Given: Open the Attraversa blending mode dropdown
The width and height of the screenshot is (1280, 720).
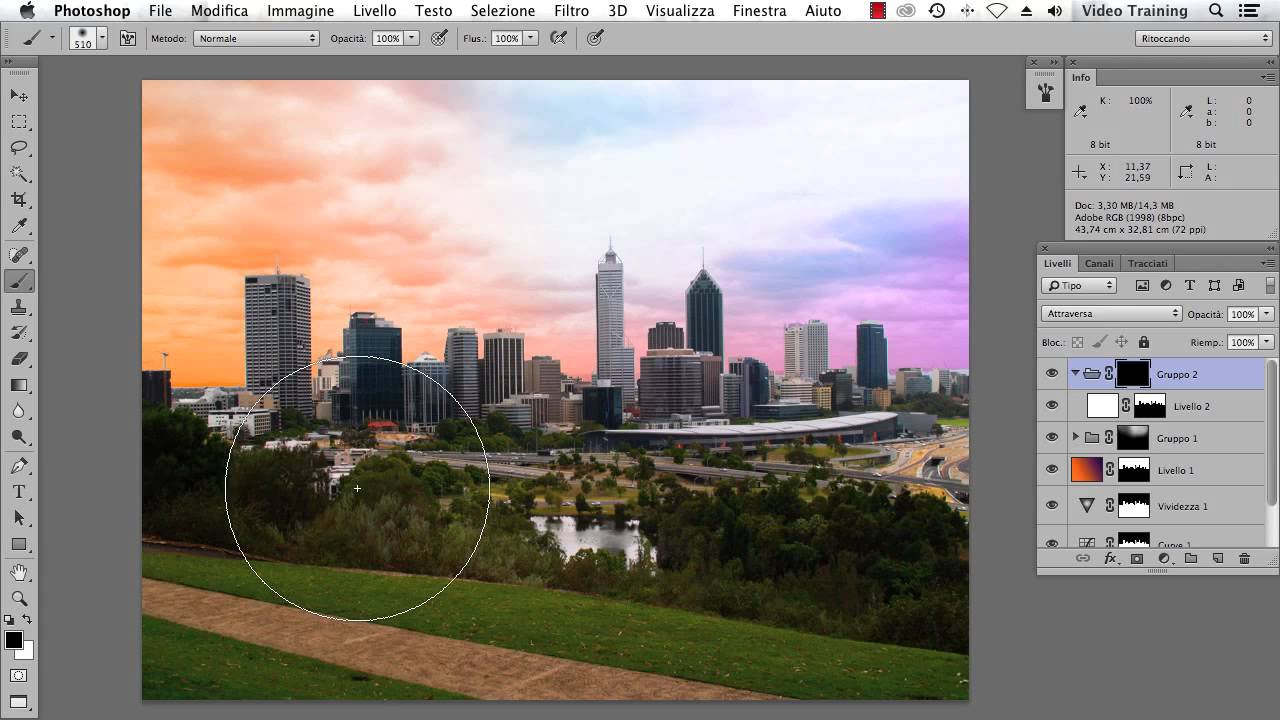Looking at the screenshot, I should [1111, 314].
